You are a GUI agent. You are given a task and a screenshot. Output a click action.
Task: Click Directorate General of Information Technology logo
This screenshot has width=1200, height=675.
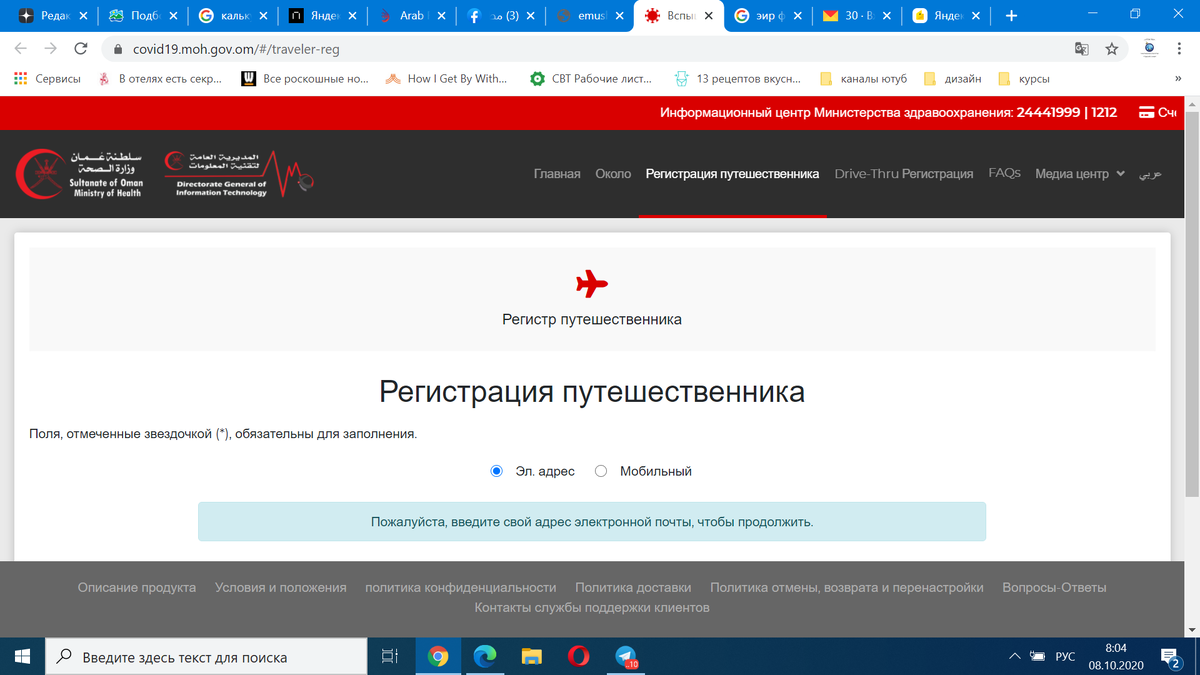click(x=240, y=174)
